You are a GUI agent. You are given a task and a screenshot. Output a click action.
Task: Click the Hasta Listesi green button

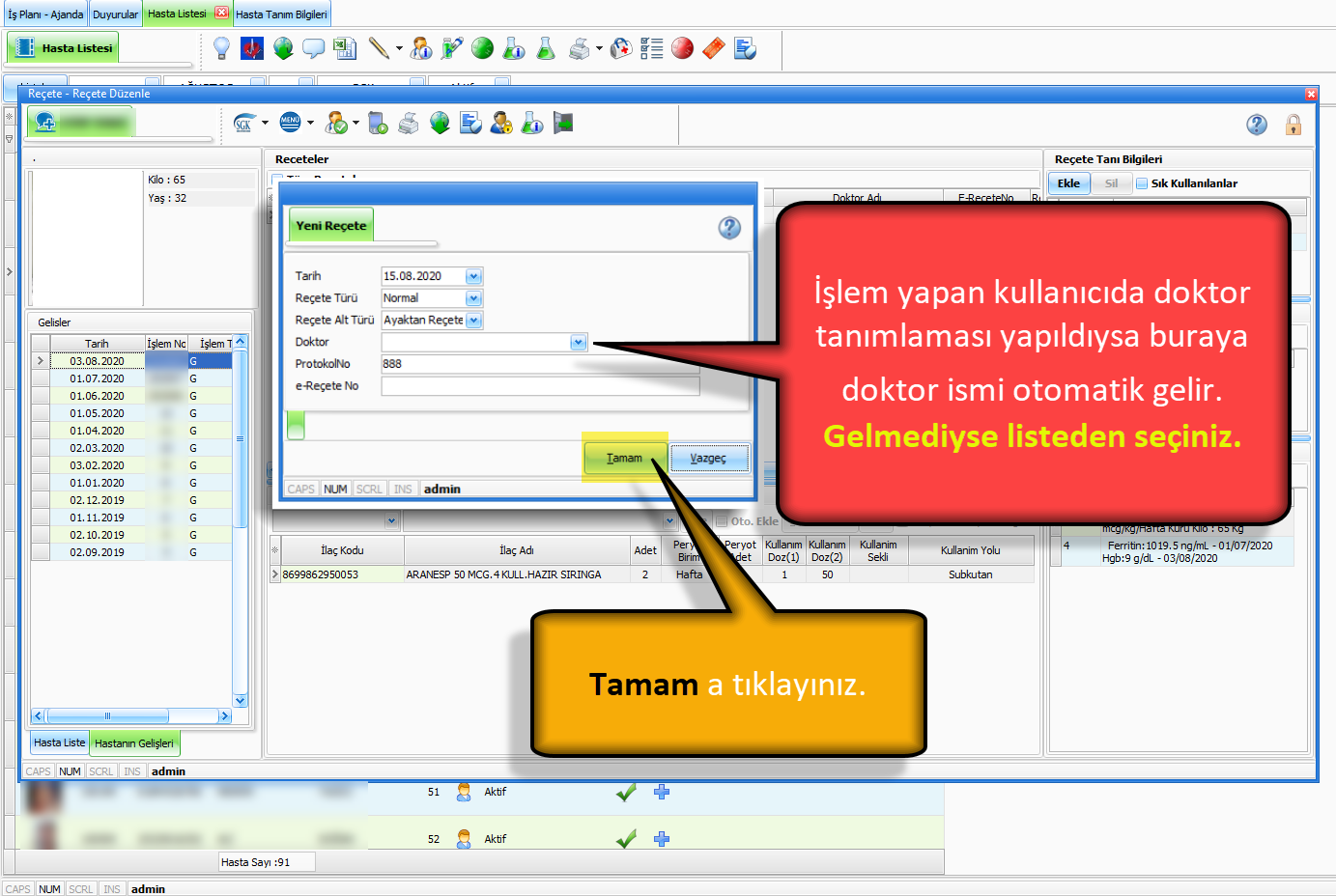tap(63, 48)
